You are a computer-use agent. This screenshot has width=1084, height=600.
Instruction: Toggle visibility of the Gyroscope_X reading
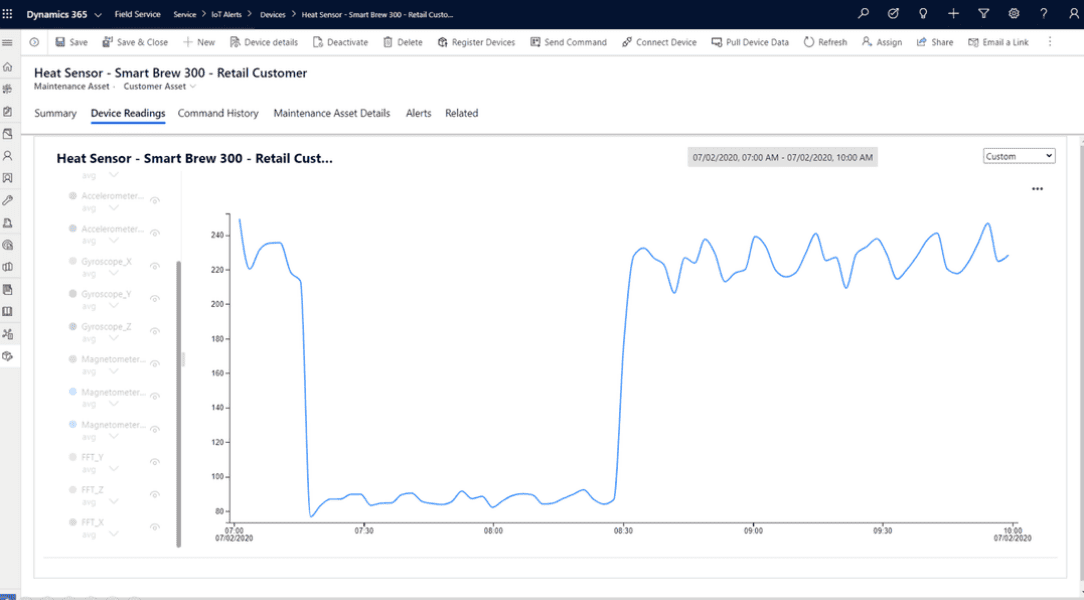click(154, 266)
